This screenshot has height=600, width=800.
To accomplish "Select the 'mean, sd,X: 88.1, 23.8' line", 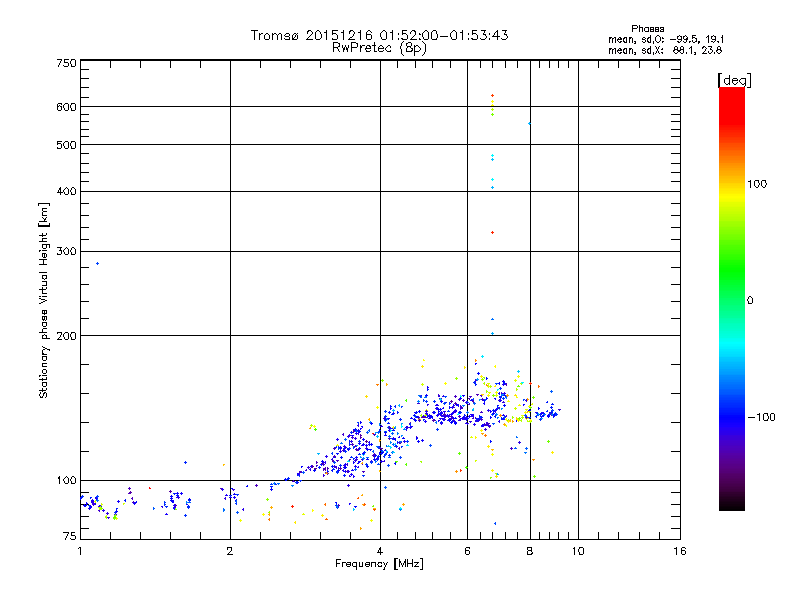I will [665, 50].
